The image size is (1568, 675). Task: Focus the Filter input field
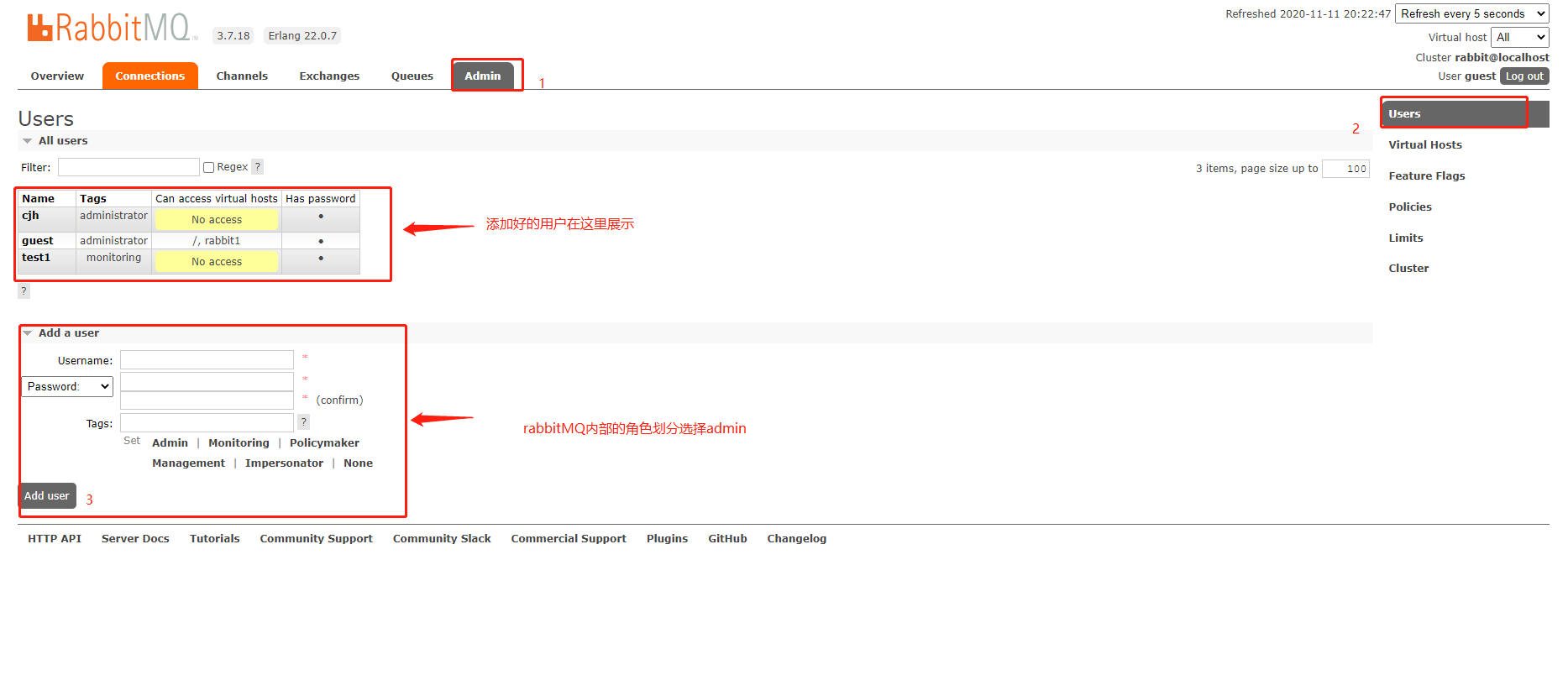pos(128,167)
